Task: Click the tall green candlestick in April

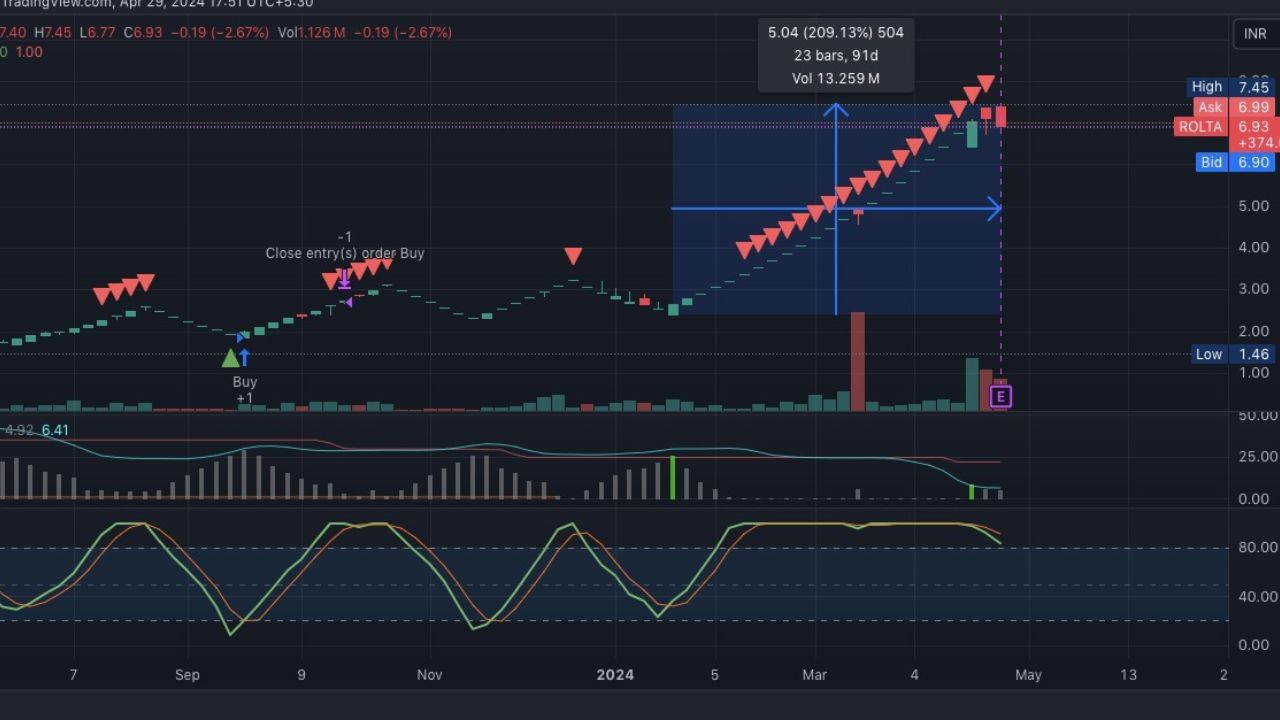Action: click(x=972, y=134)
